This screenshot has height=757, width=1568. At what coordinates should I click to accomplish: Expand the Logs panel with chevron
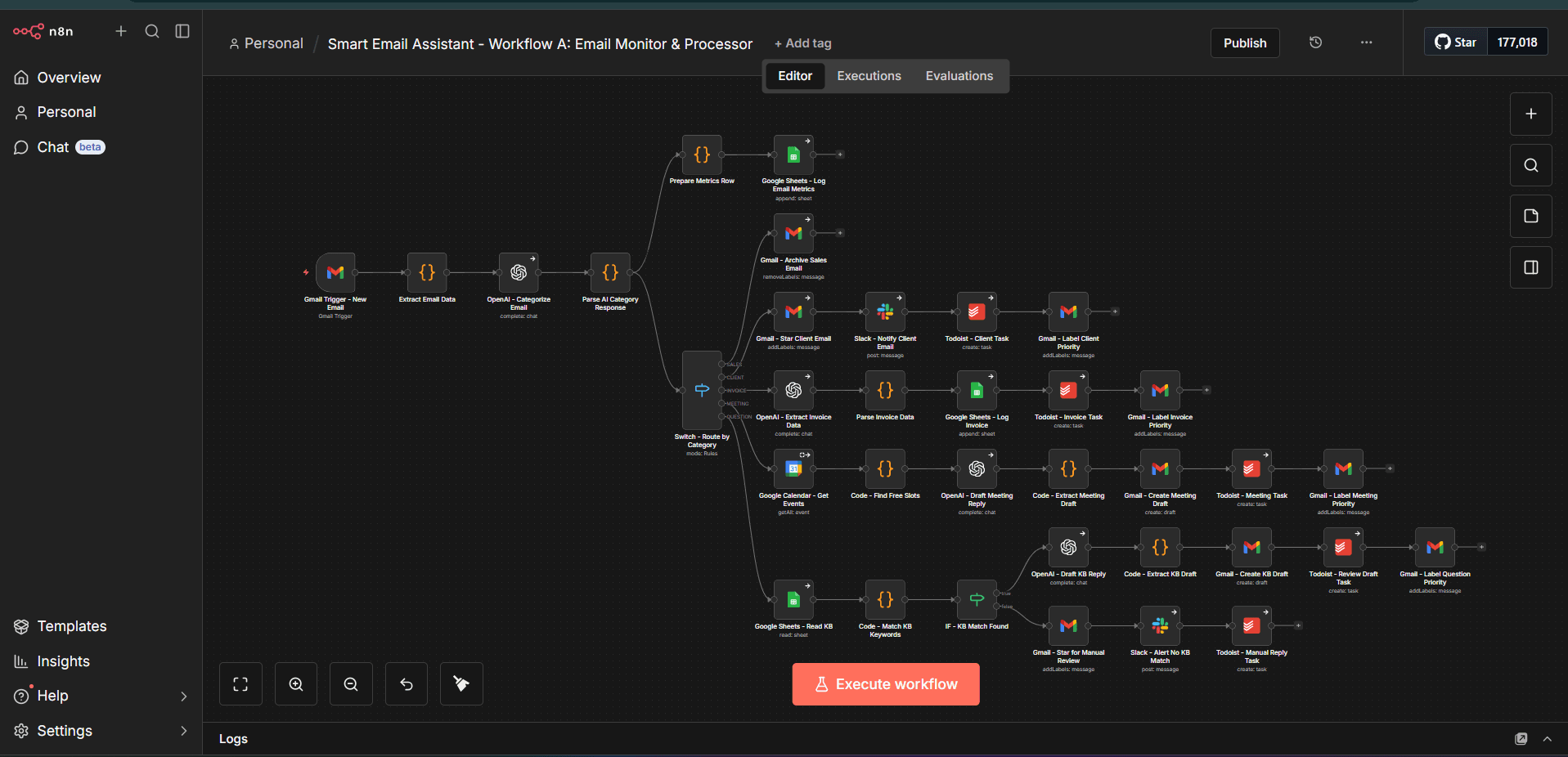tap(1547, 739)
